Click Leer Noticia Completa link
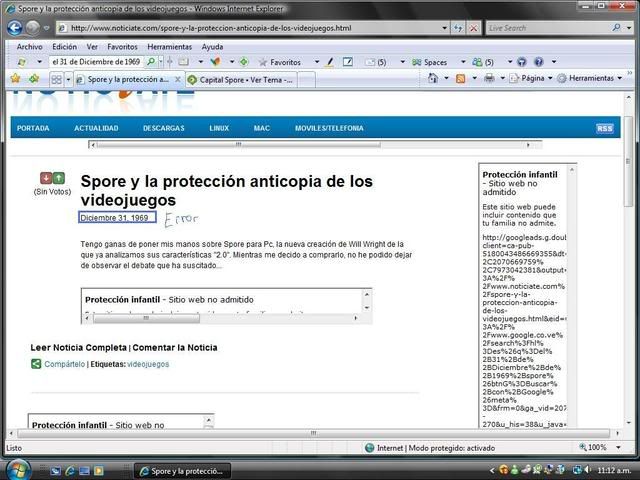The width and height of the screenshot is (640, 480). (x=78, y=347)
